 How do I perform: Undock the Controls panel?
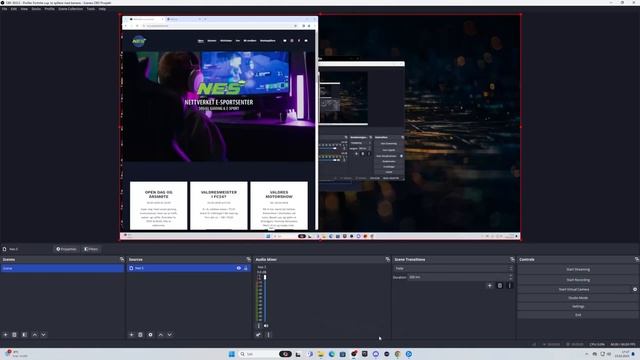637,259
